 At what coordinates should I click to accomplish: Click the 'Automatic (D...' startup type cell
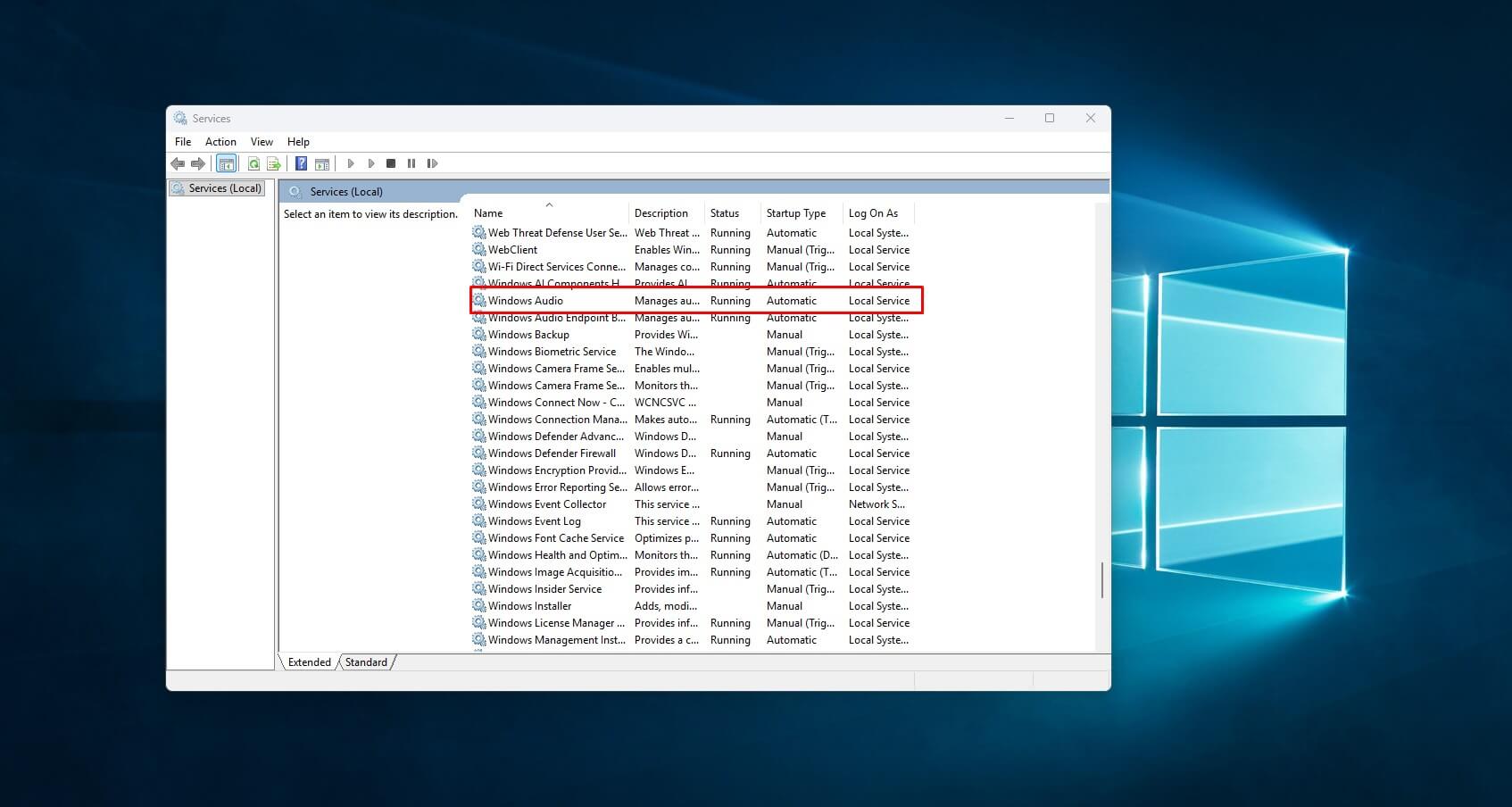click(802, 554)
